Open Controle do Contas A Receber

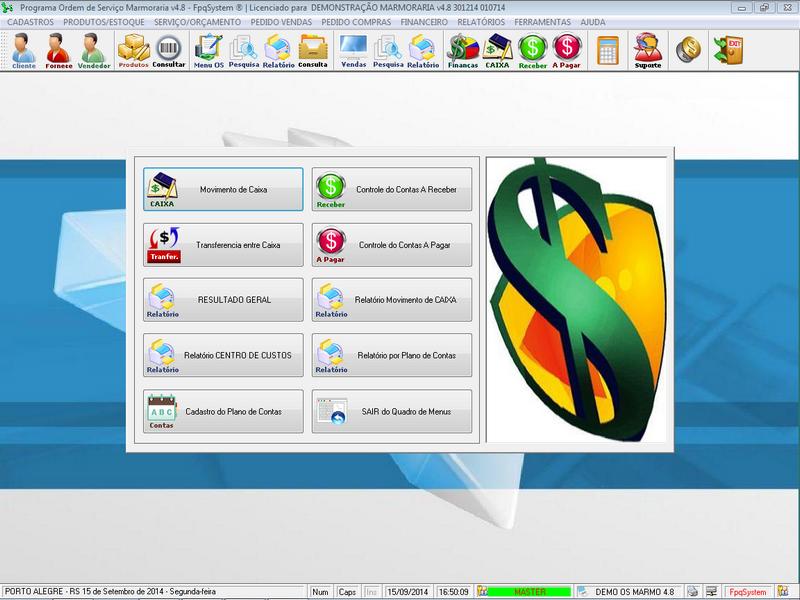click(x=392, y=189)
